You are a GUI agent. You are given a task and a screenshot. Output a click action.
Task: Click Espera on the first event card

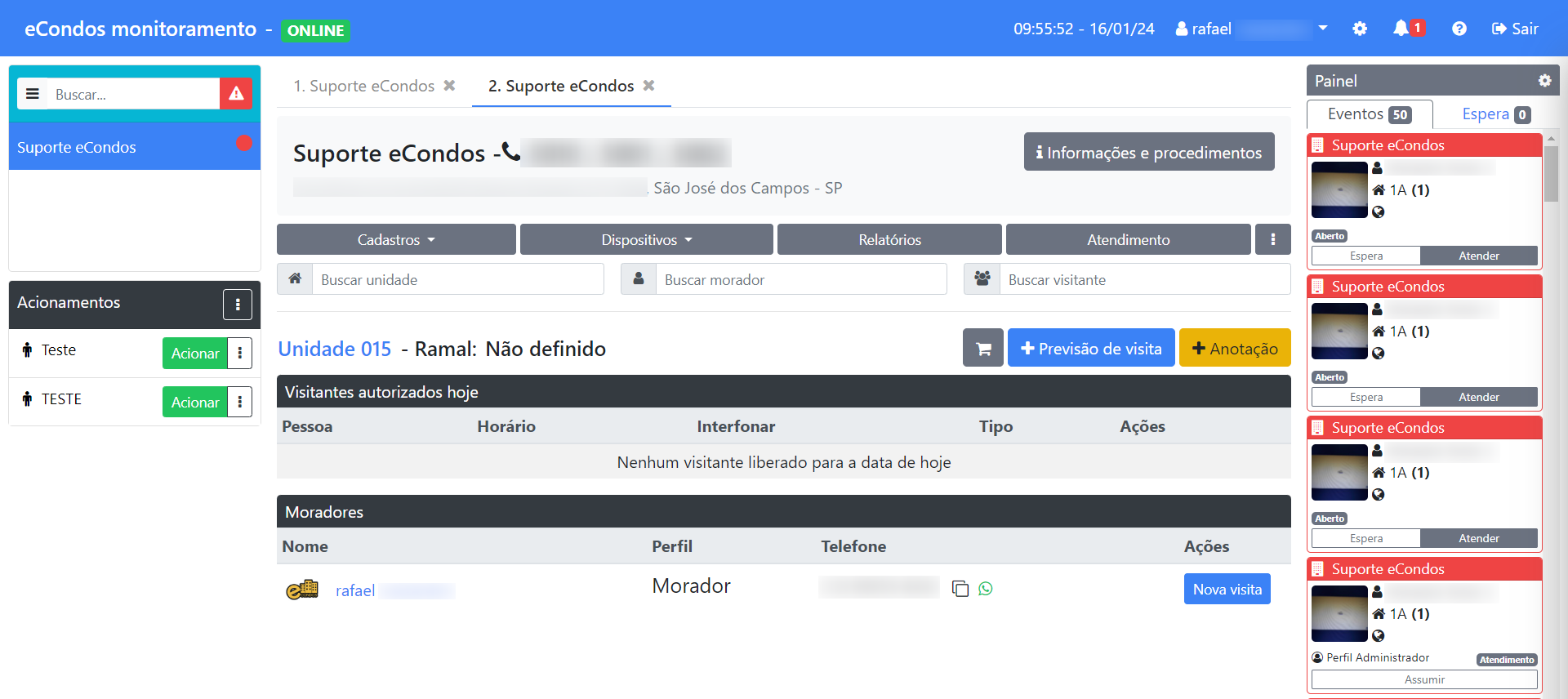pos(1366,256)
